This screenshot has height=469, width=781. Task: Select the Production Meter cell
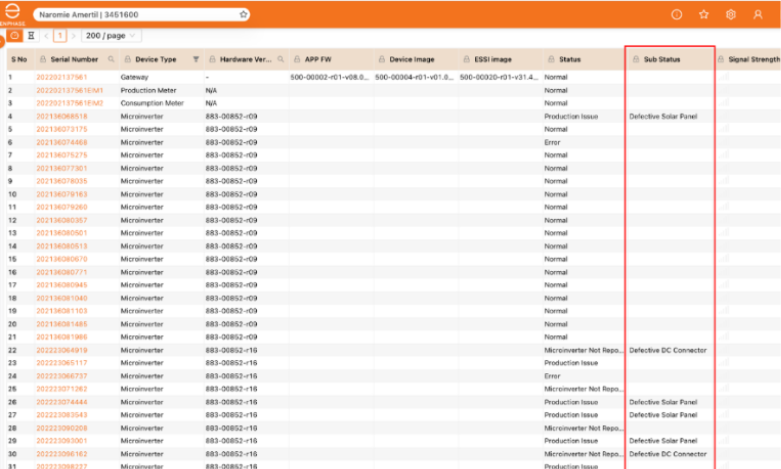148,90
